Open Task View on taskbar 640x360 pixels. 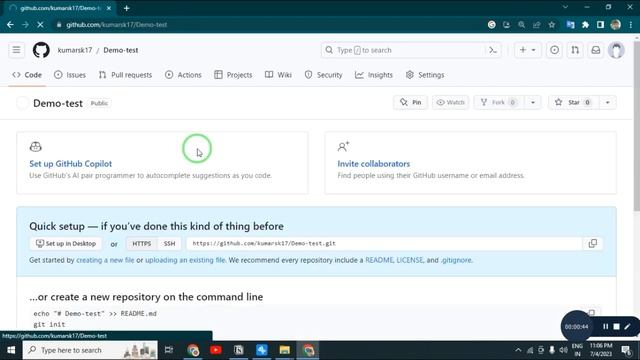point(169,350)
